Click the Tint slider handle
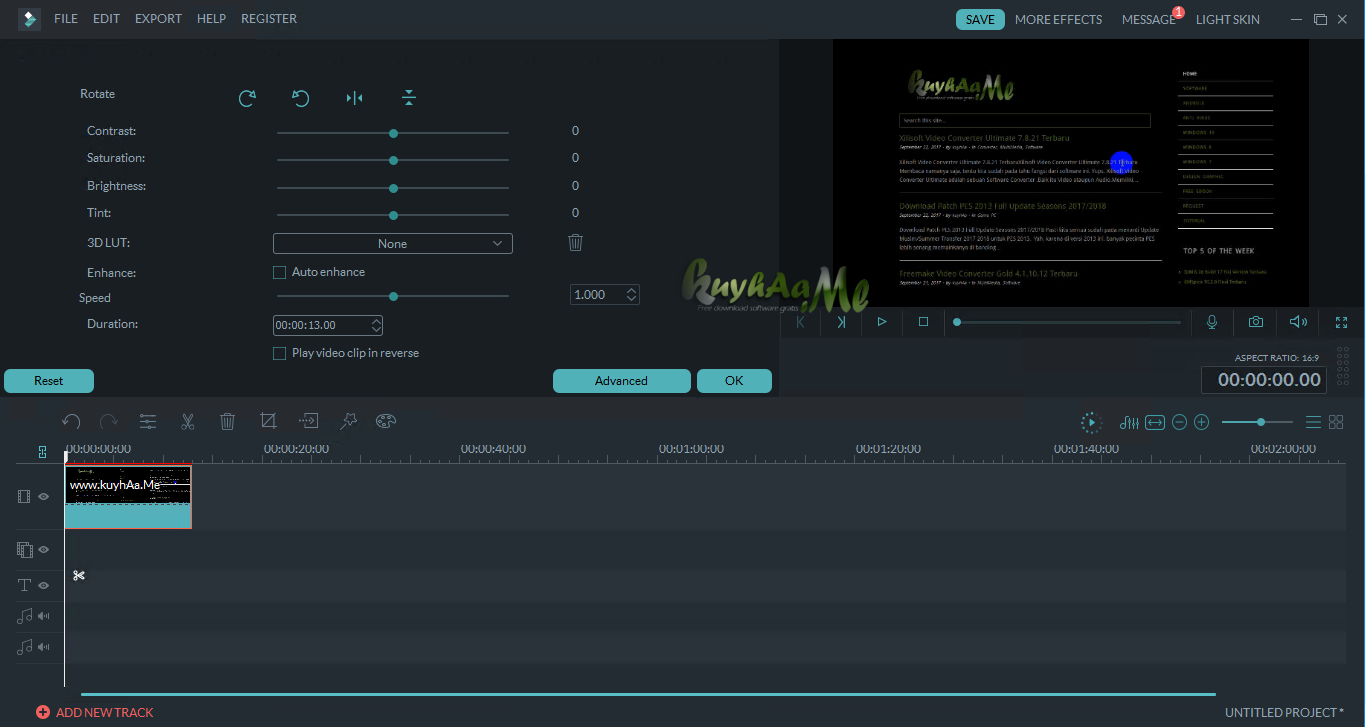 click(x=393, y=215)
